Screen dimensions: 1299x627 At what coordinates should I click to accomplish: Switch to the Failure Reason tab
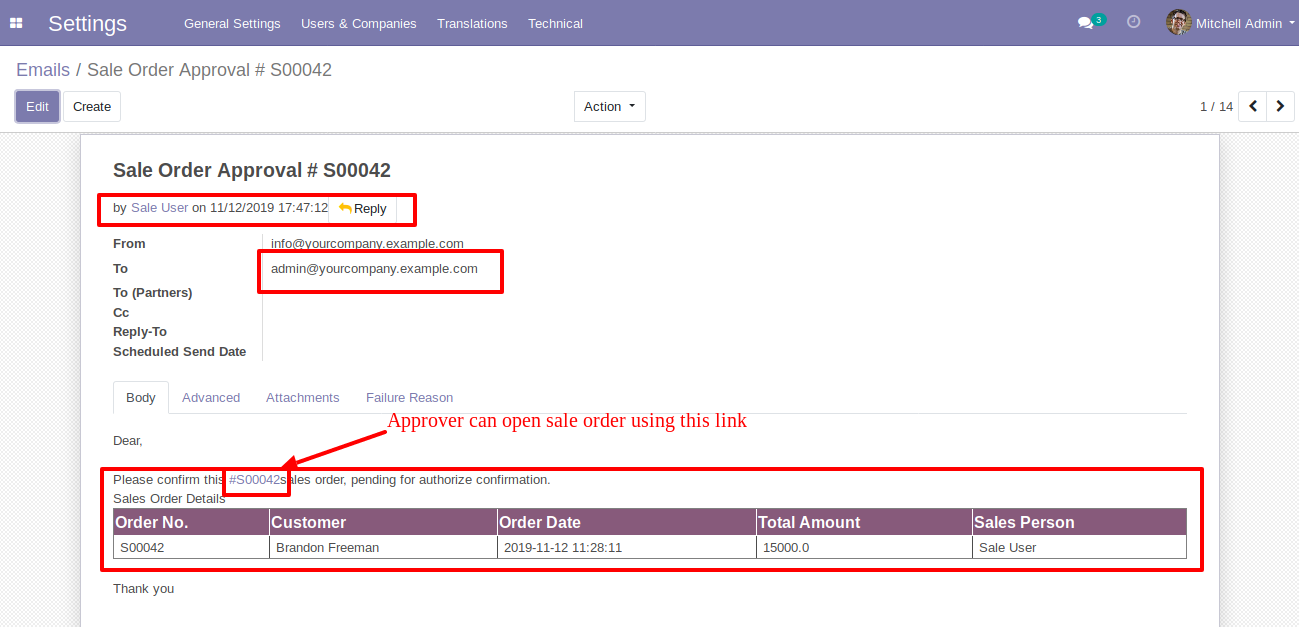(409, 397)
